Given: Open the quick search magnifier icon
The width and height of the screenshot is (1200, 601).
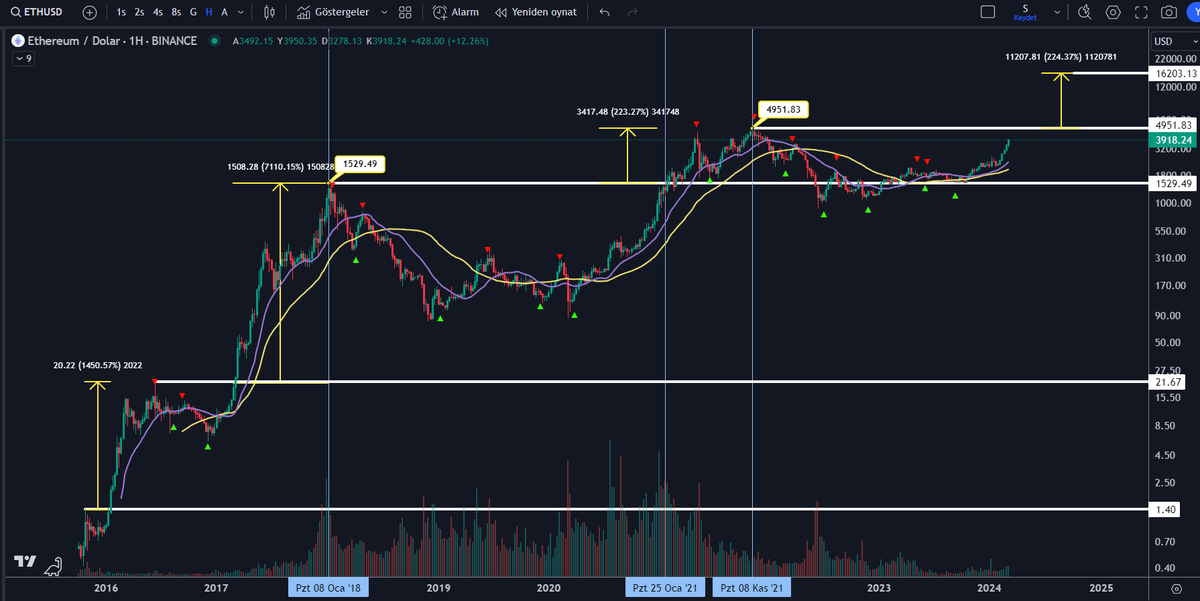Looking at the screenshot, I should pos(1085,12).
